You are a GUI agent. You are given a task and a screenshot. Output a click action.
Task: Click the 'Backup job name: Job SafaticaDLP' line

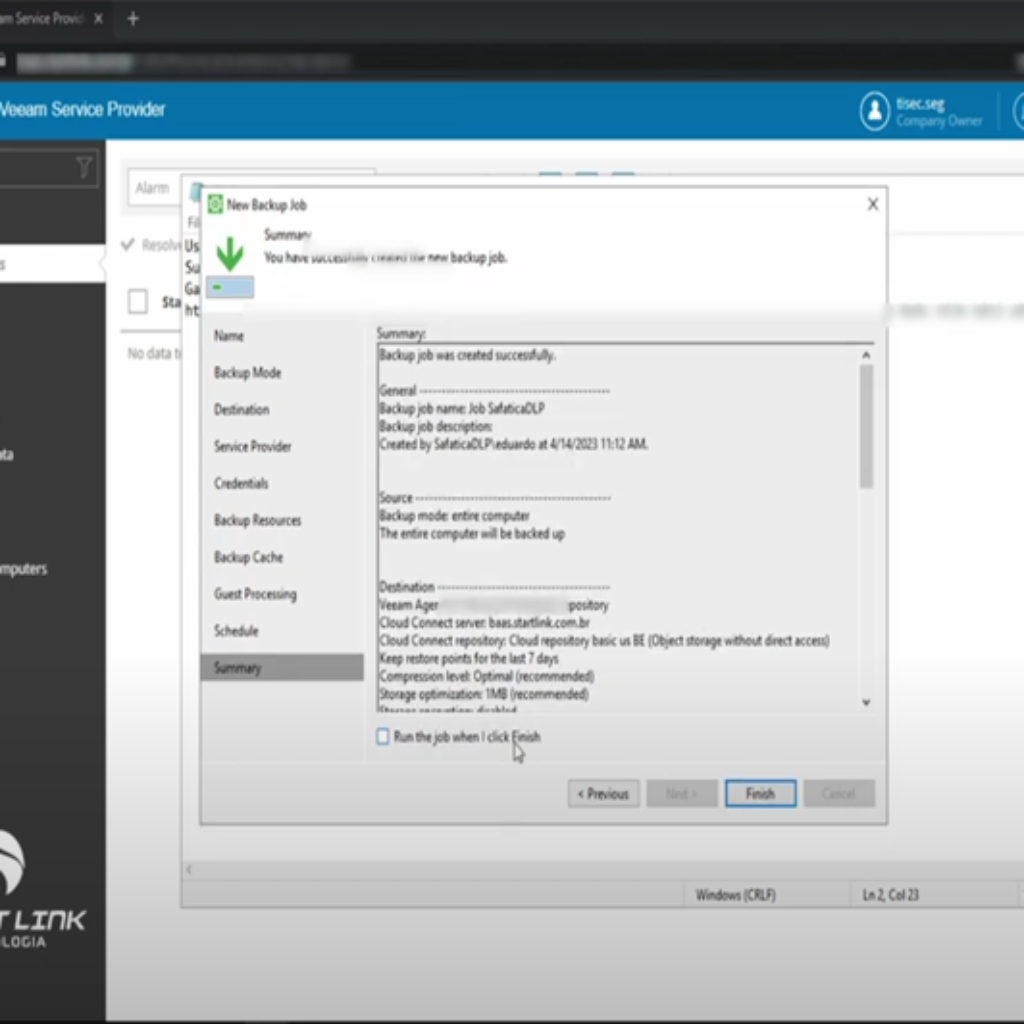tap(462, 409)
